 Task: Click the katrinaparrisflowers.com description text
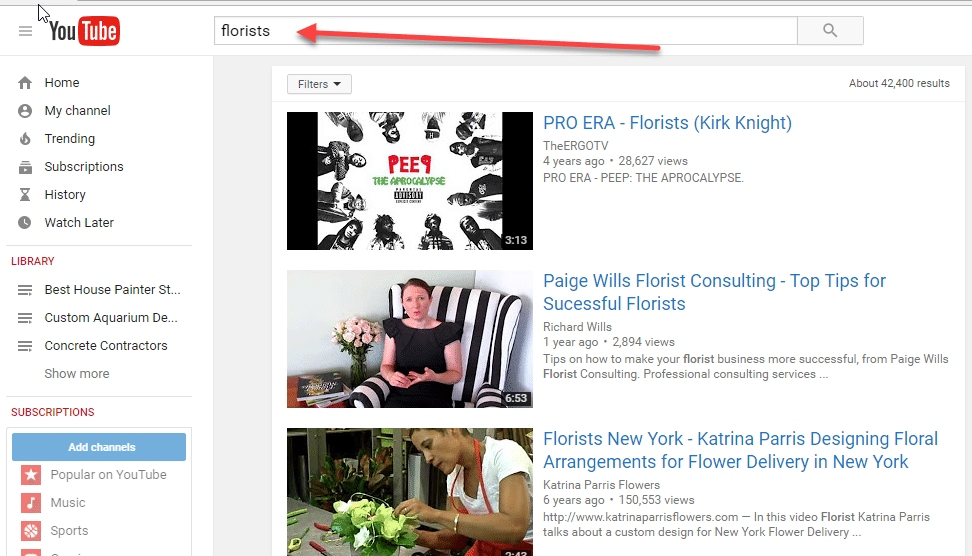(736, 524)
